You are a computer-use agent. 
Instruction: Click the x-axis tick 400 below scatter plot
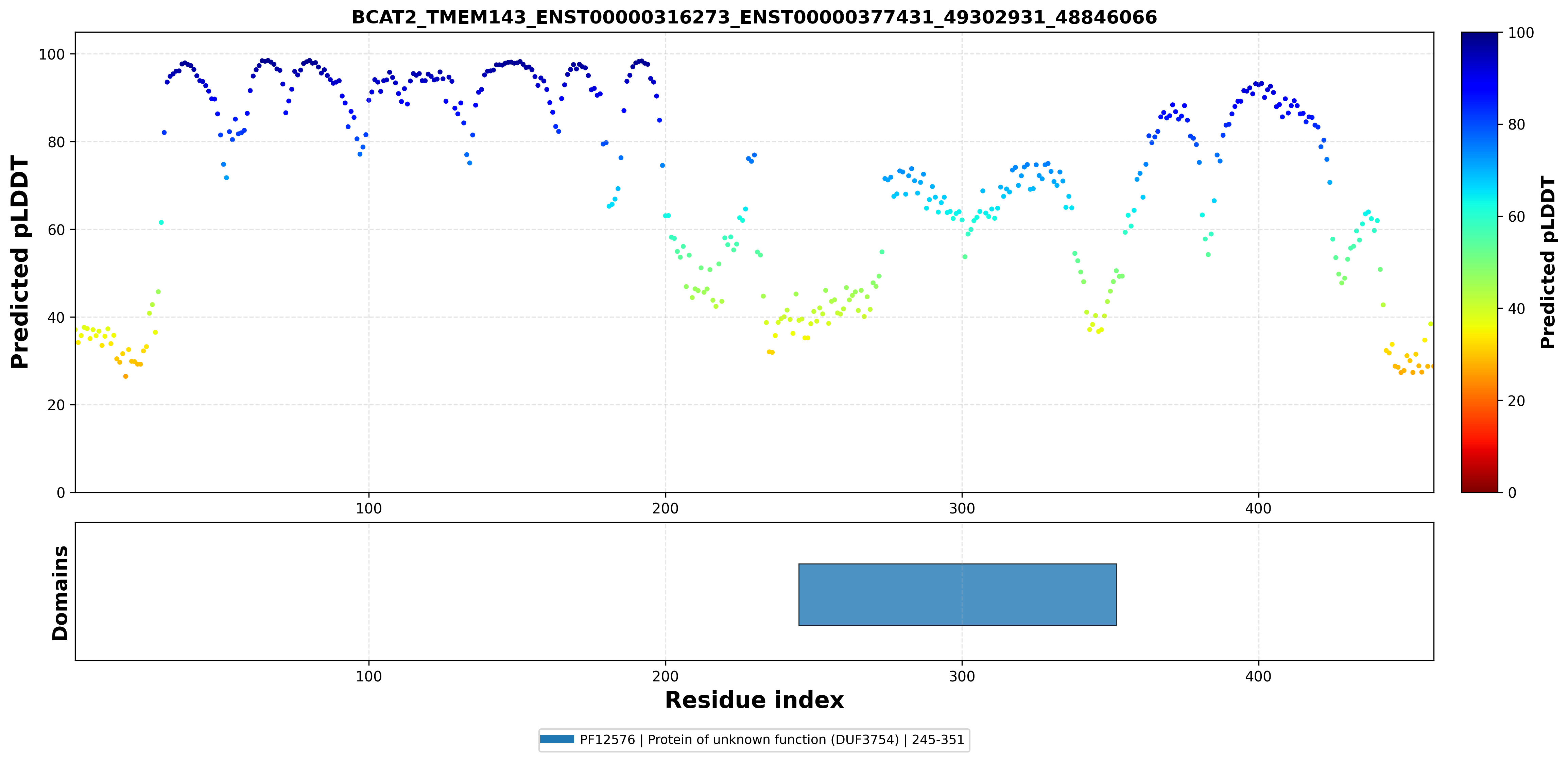coord(1258,509)
